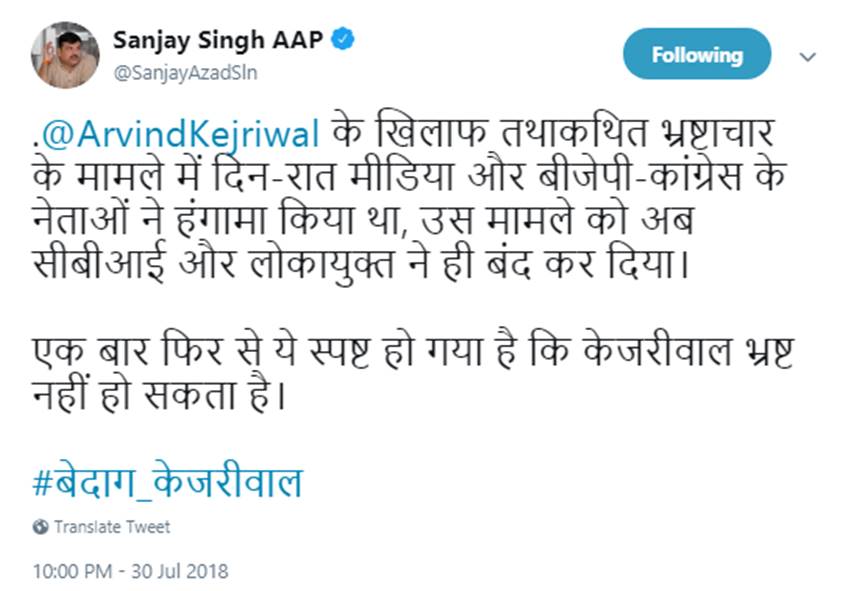Expand the tweet options chevron menu
The width and height of the screenshot is (850, 591).
point(807,57)
